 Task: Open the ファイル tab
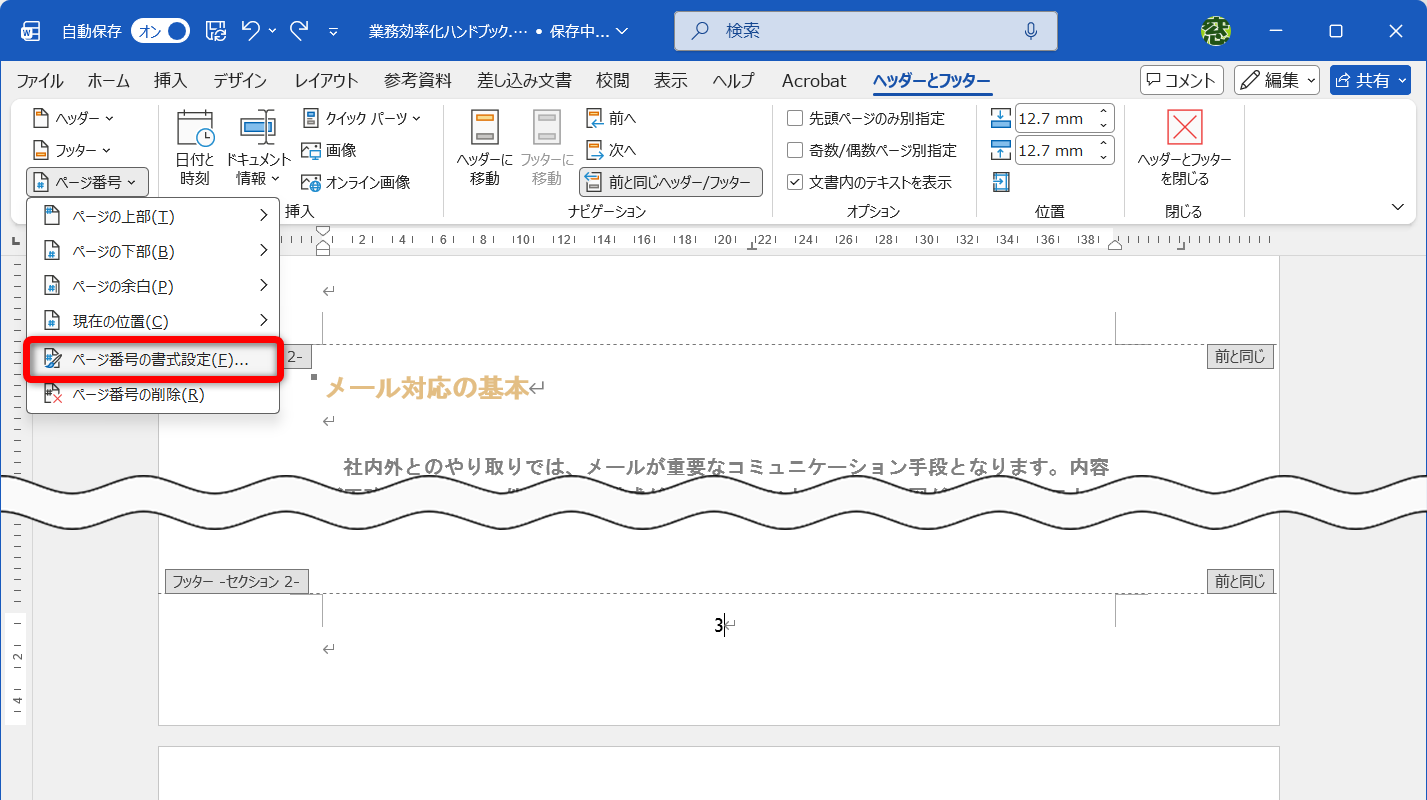click(x=40, y=81)
